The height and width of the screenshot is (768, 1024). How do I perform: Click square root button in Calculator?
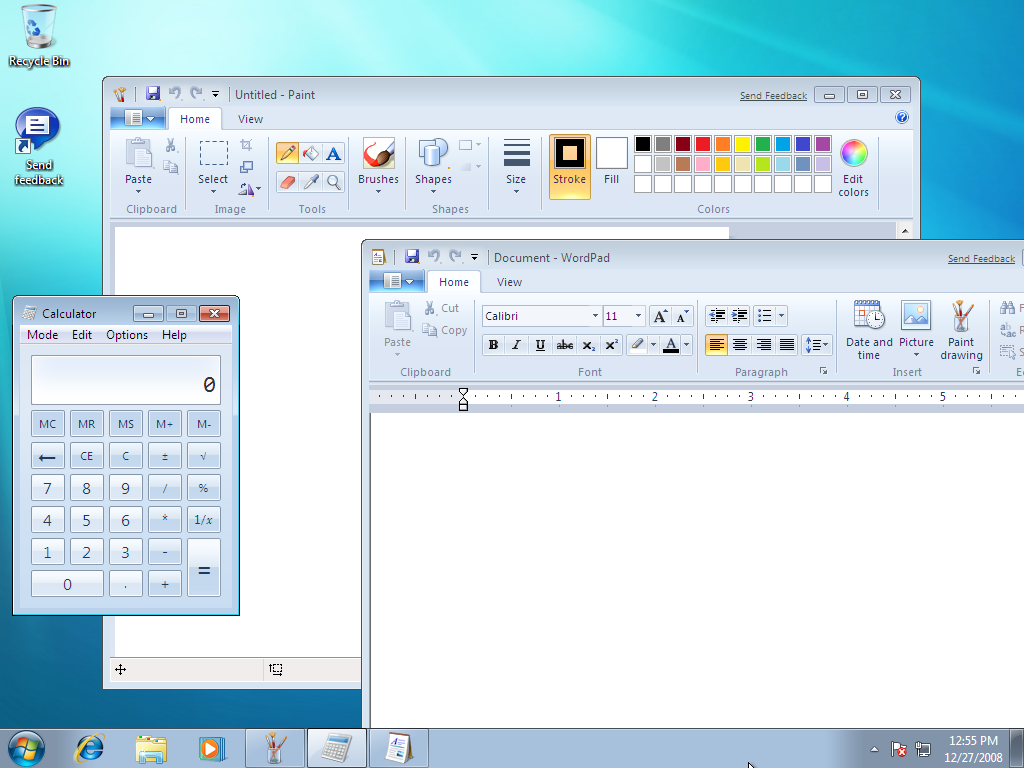(204, 456)
